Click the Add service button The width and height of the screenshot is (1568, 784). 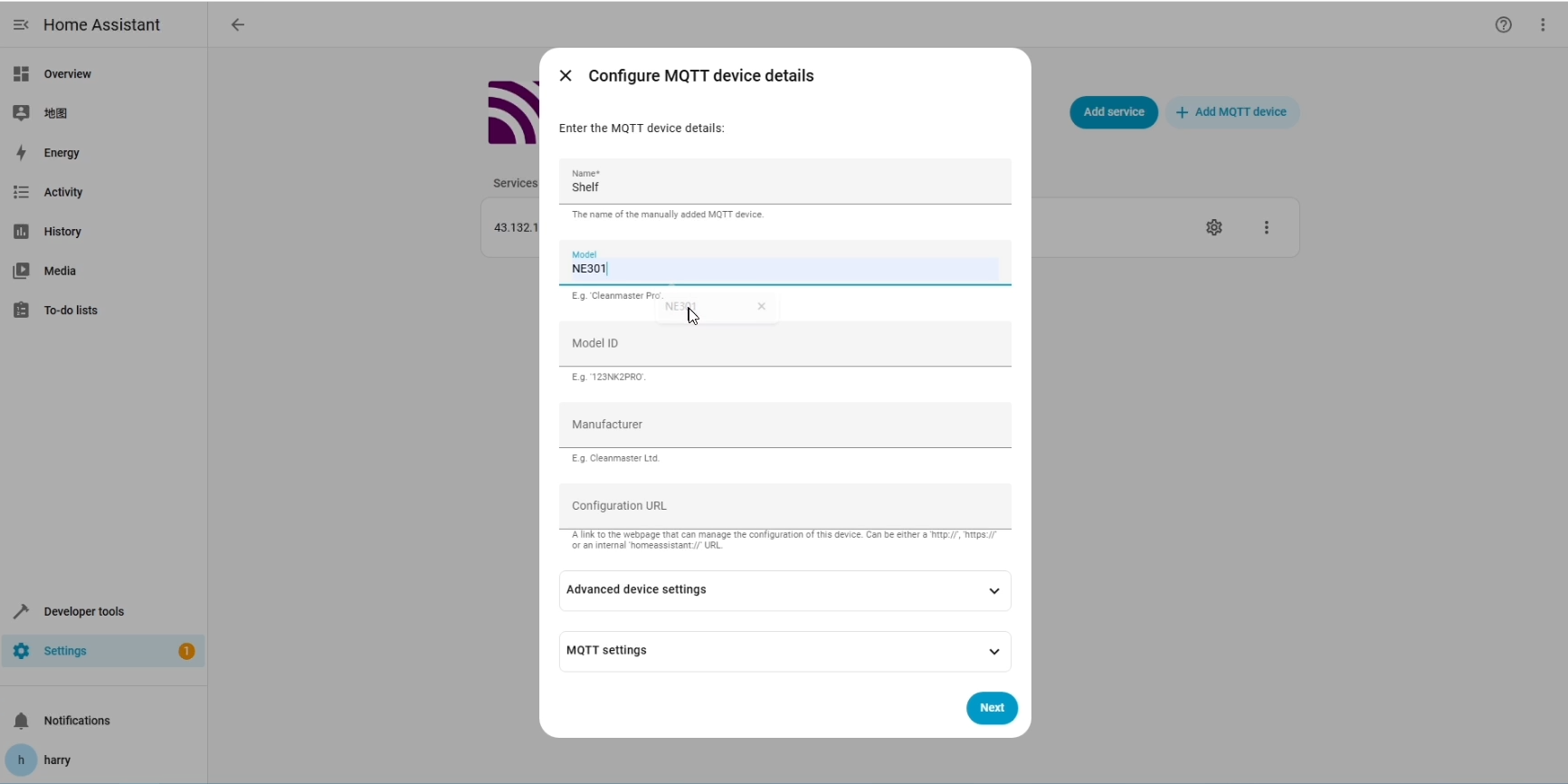click(1114, 112)
